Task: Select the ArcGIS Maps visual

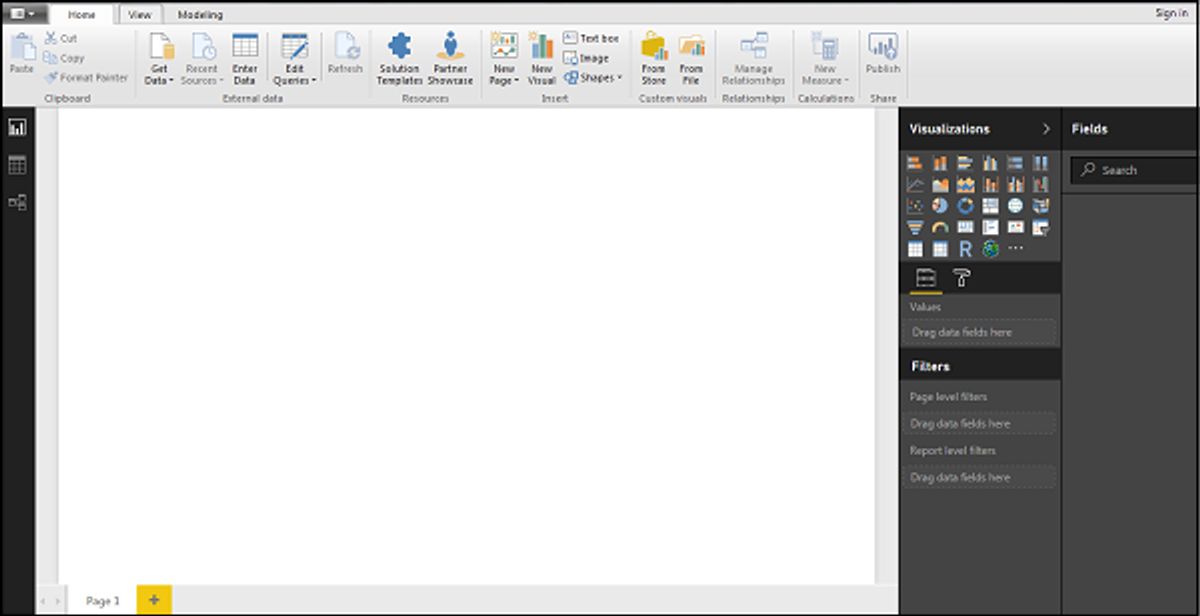Action: [x=990, y=249]
